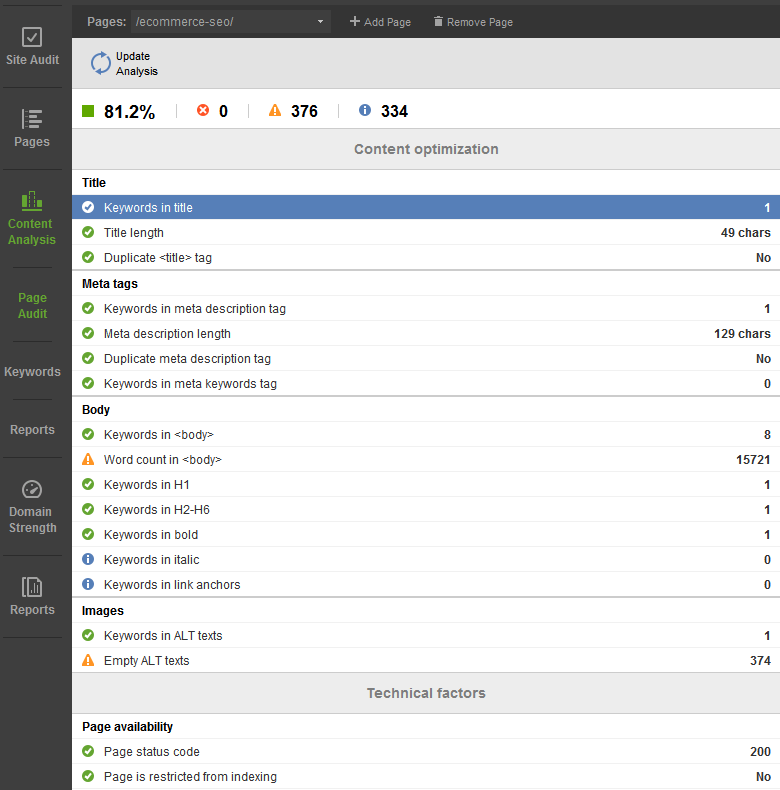The height and width of the screenshot is (790, 780).
Task: Click check icon beside Meta description length
Action: tap(88, 333)
